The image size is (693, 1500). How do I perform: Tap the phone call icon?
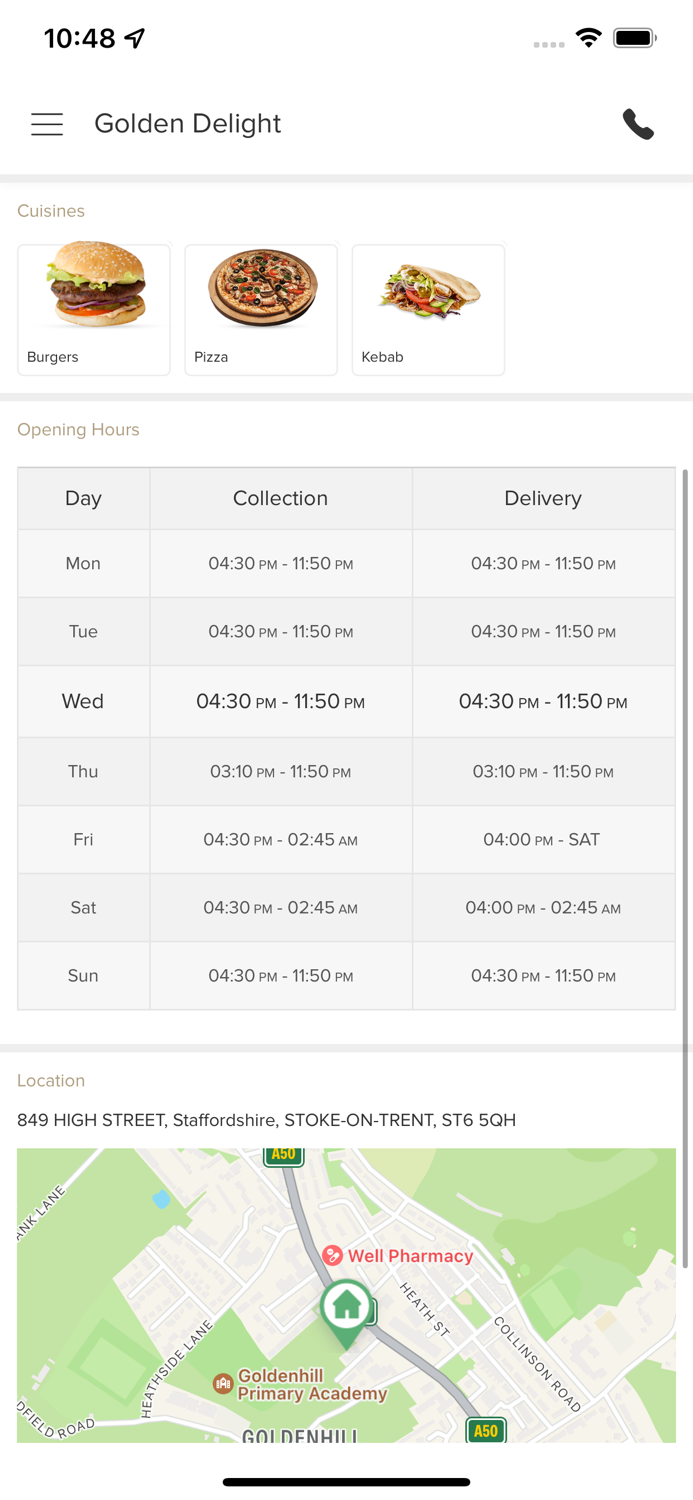pyautogui.click(x=638, y=124)
